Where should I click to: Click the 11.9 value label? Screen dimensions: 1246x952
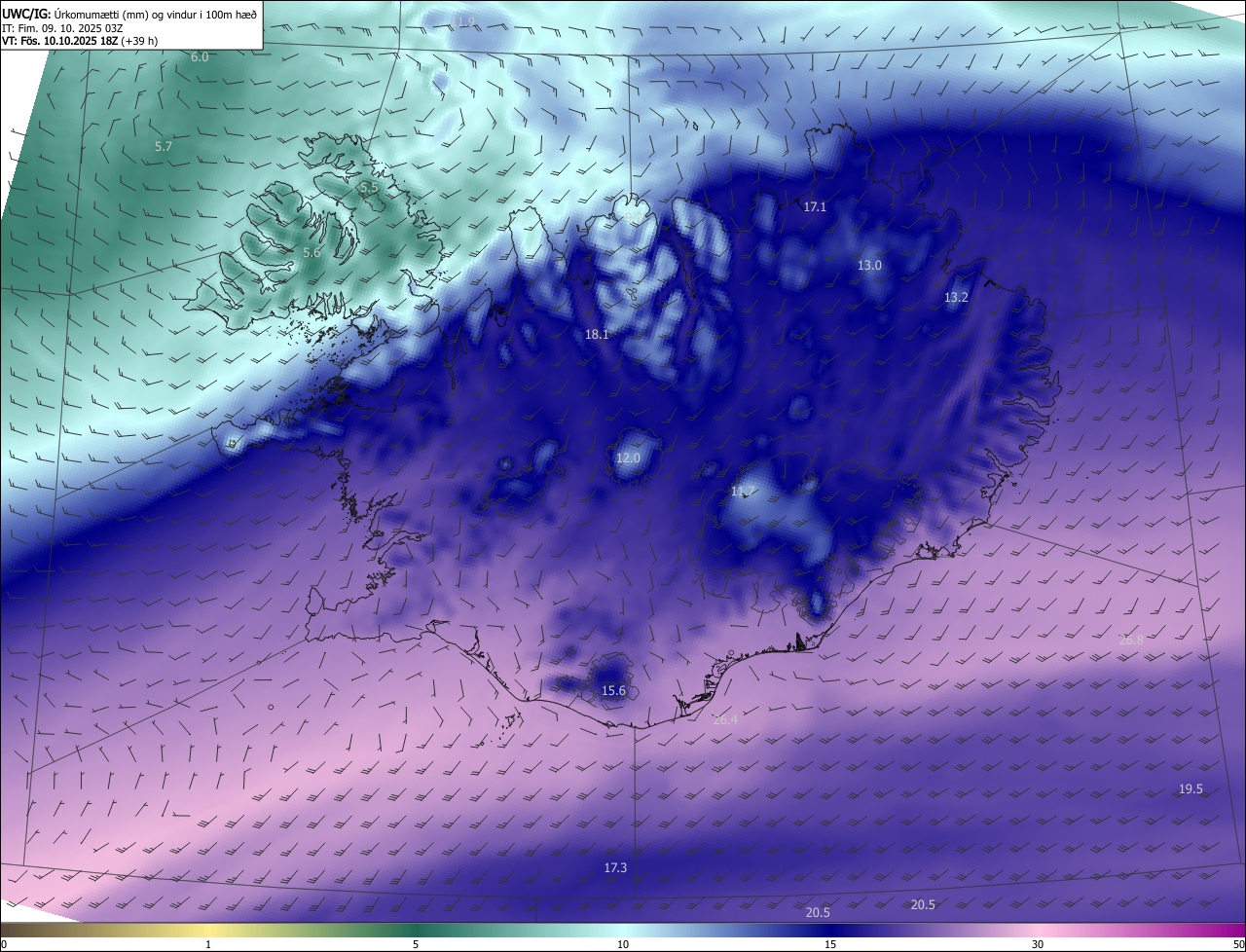[461, 21]
